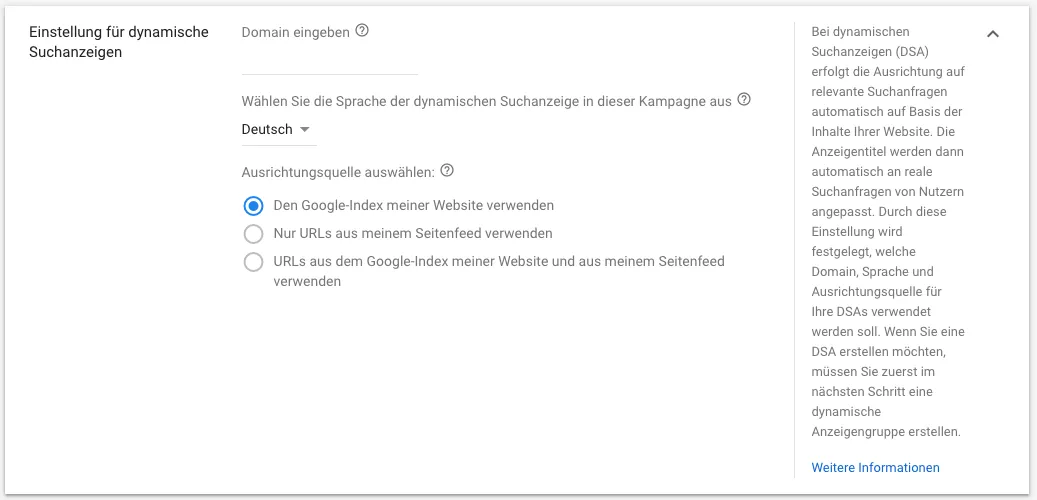Click the Wählen Sie die Sprache prompt text
This screenshot has height=500, width=1037.
487,101
